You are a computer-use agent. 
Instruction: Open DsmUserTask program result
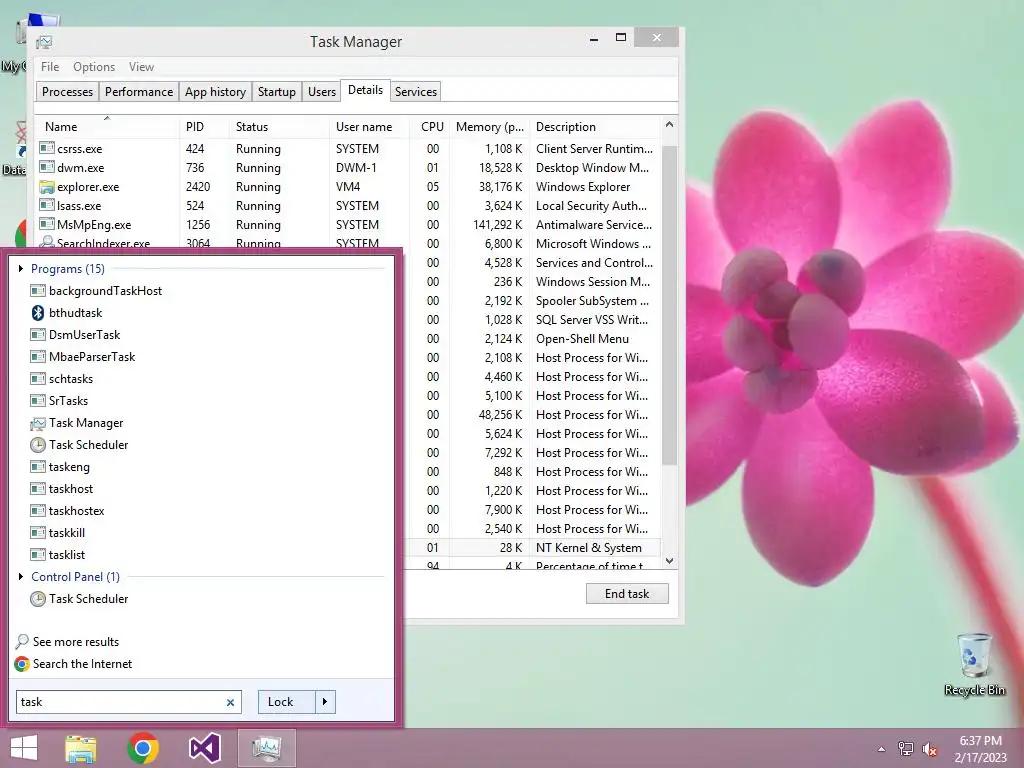click(76, 335)
